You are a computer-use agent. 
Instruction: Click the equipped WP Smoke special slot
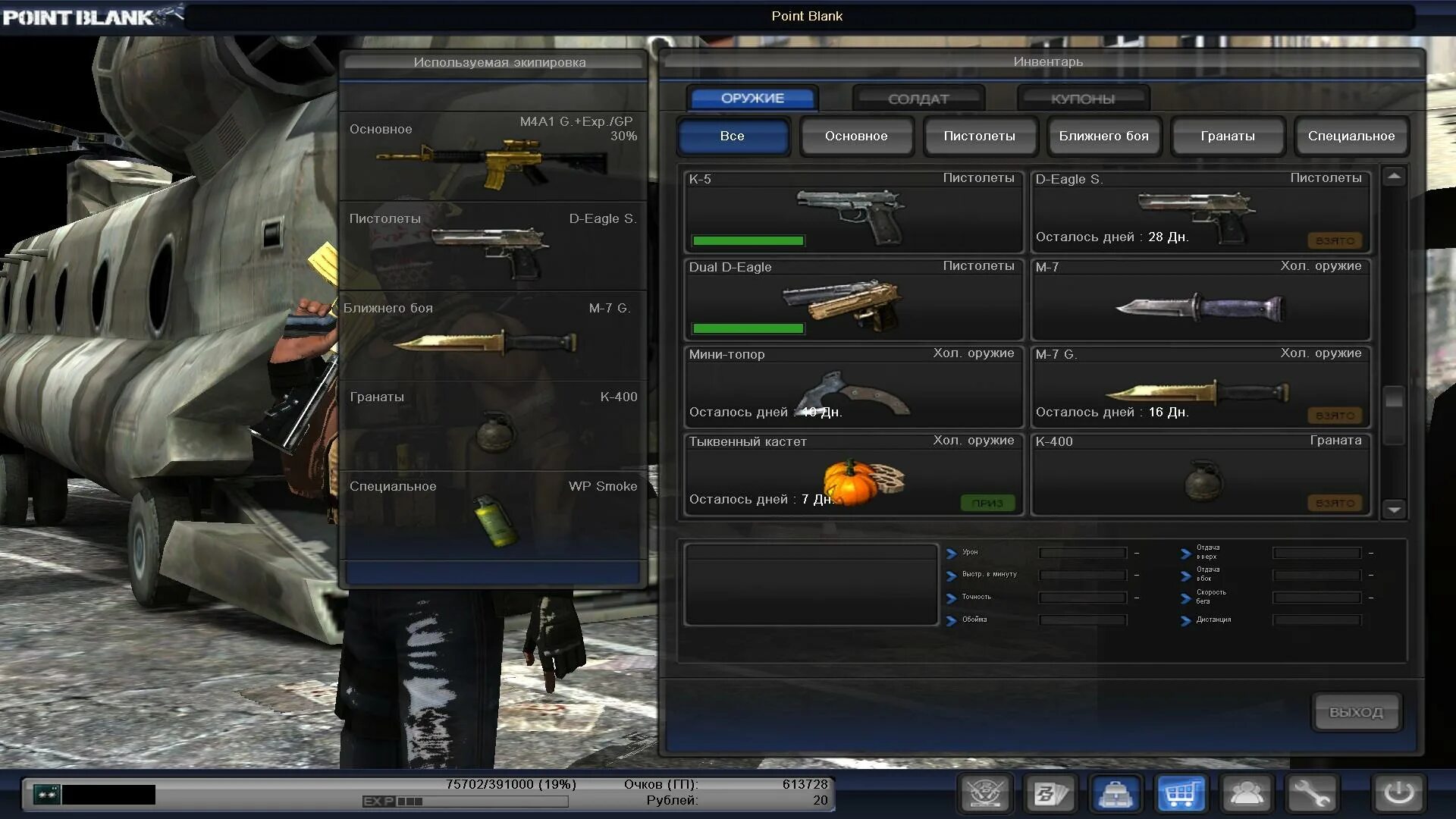493,516
